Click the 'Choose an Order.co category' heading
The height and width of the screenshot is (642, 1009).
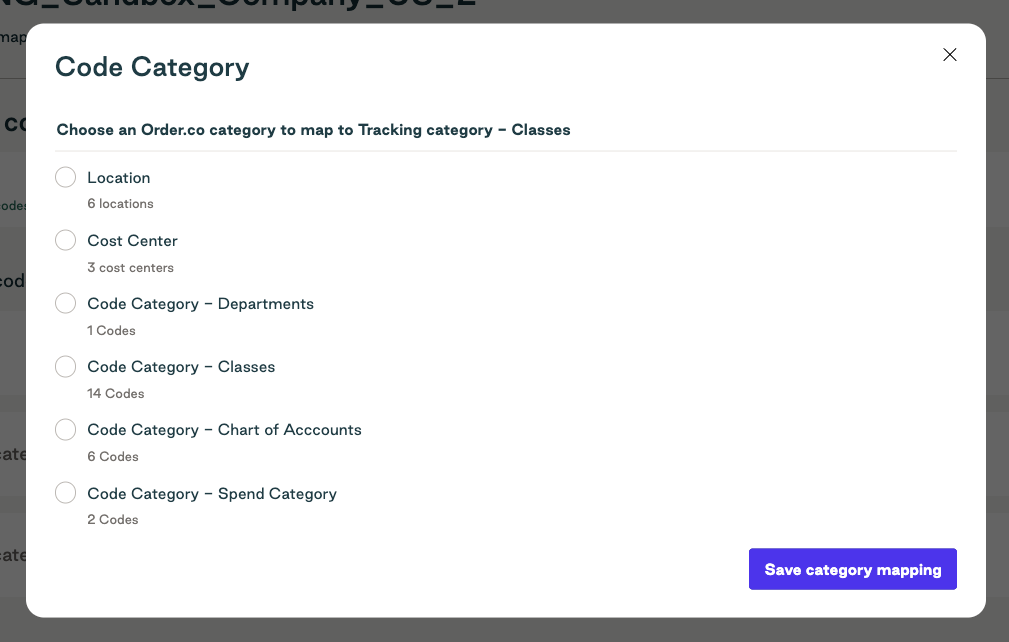(x=313, y=130)
